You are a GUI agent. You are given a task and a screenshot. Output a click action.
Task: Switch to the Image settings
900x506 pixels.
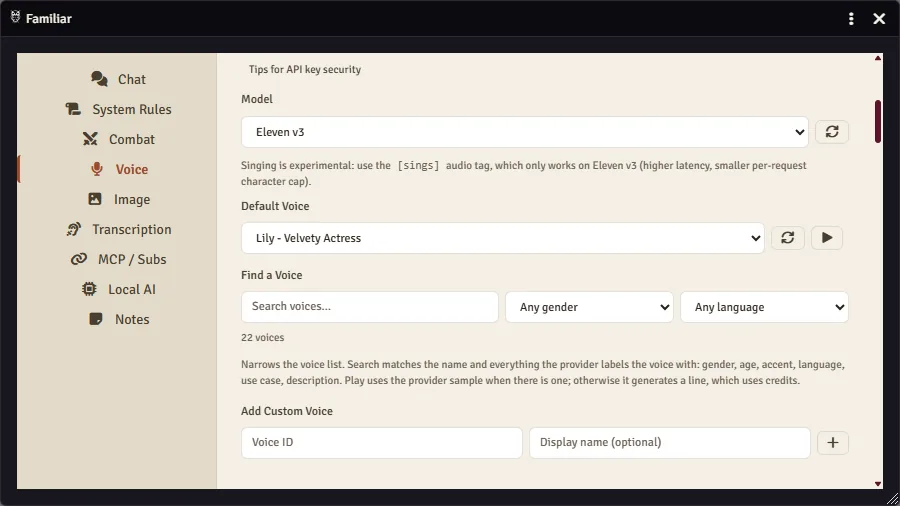click(118, 199)
